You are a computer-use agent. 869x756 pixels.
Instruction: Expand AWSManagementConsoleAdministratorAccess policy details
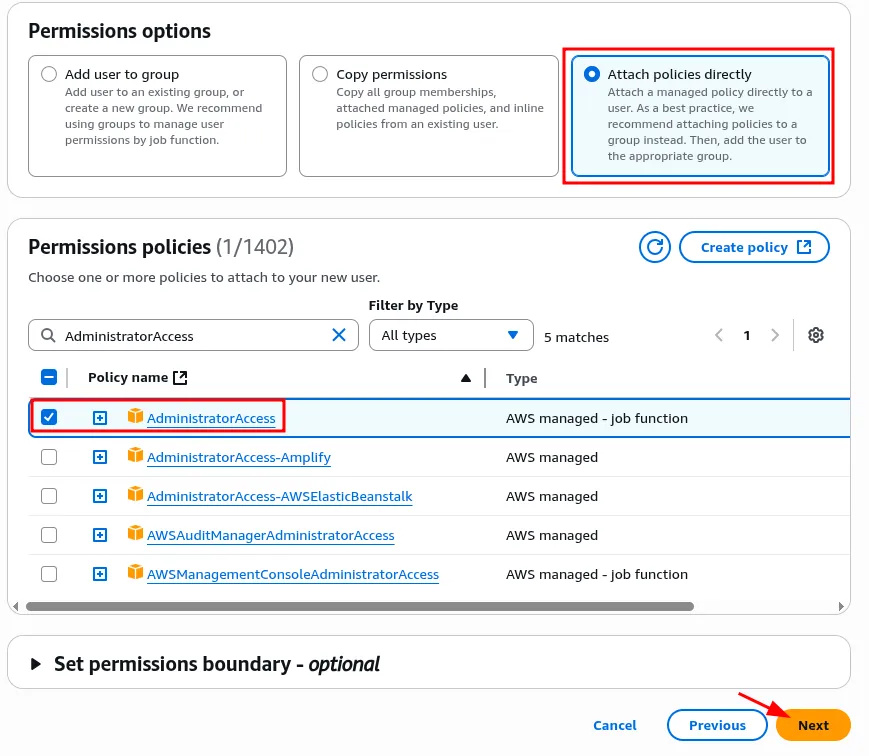(100, 574)
